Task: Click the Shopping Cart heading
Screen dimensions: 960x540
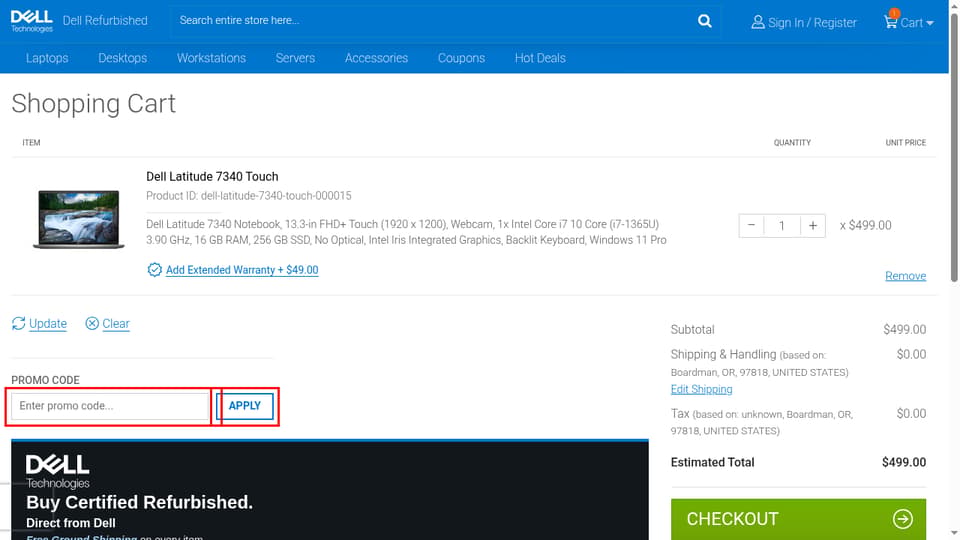Action: click(94, 103)
